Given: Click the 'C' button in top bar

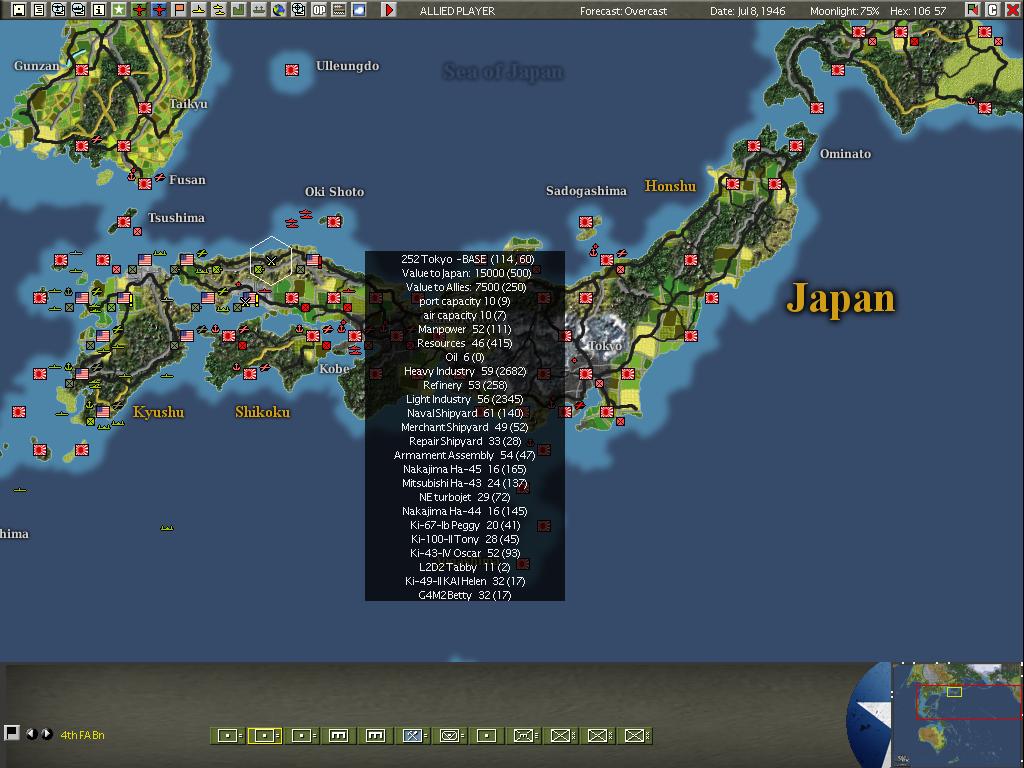Looking at the screenshot, I should click(992, 10).
